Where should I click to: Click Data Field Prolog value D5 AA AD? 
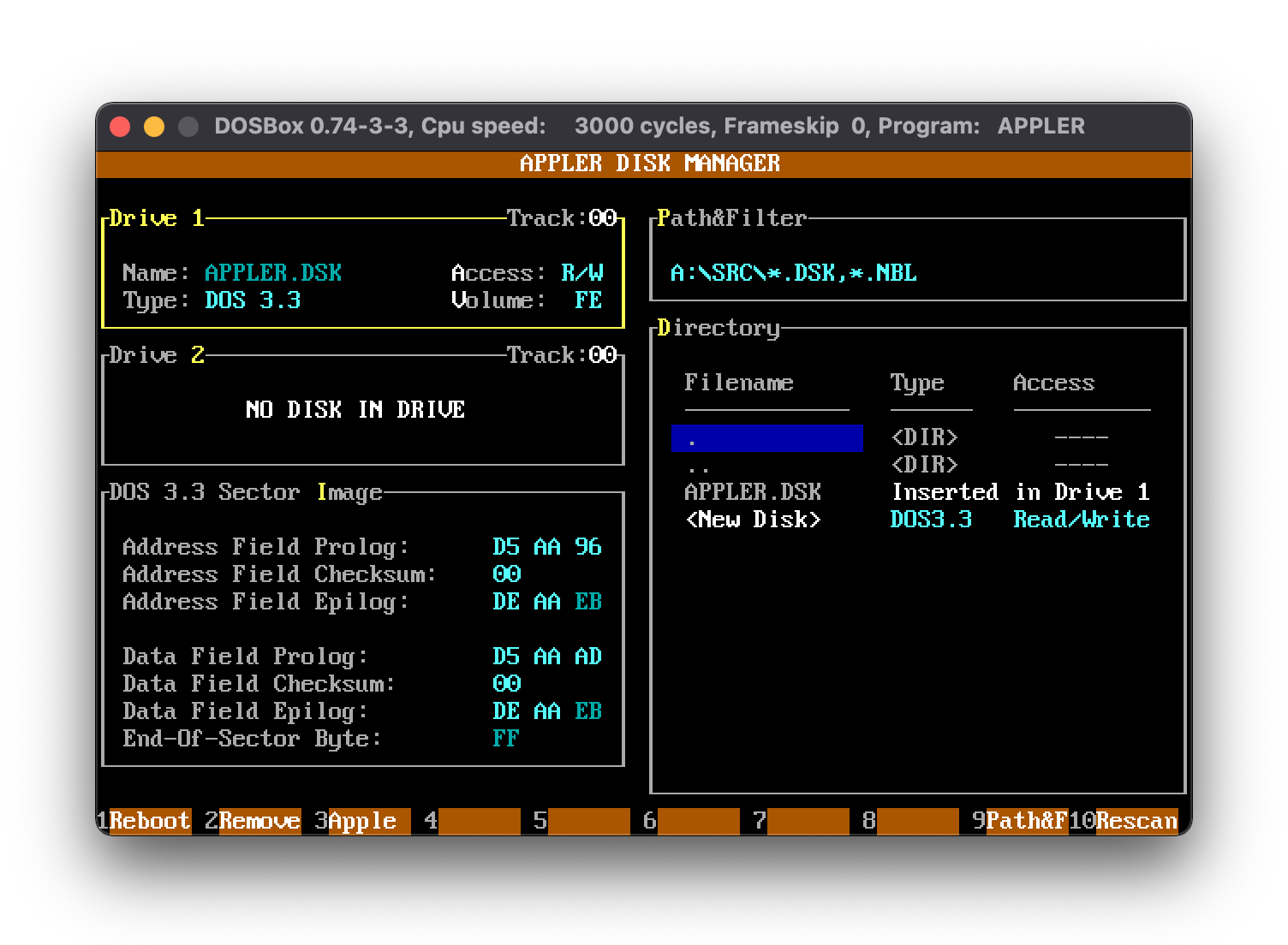(547, 657)
